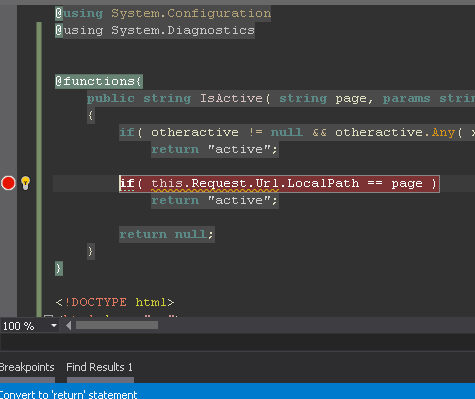Click the 'Convert to return statement' status text
This screenshot has width=475, height=399.
68,395
